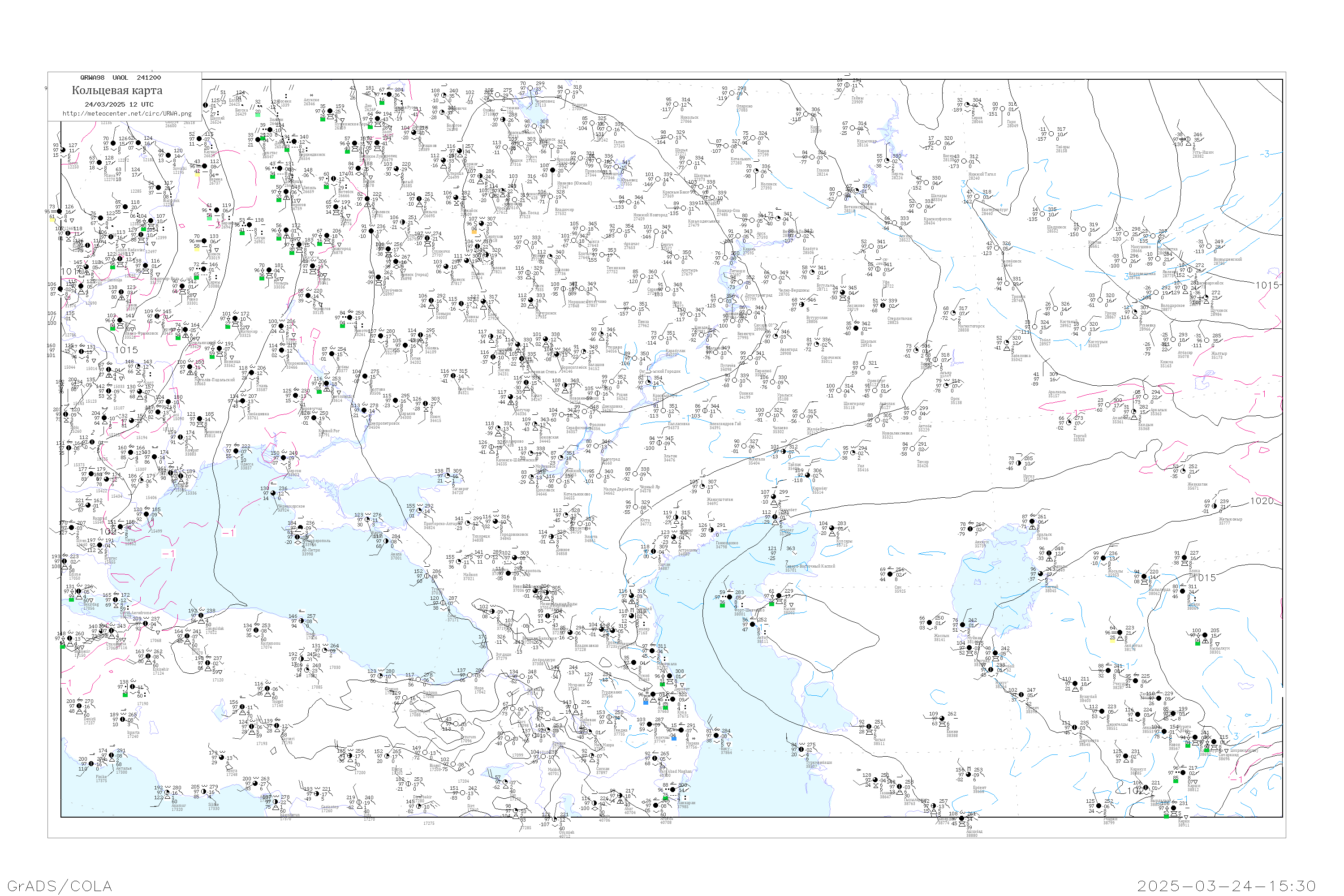This screenshot has height=896, width=1344.
Task: Click the Слуцк station green square marker
Action: 242,233
